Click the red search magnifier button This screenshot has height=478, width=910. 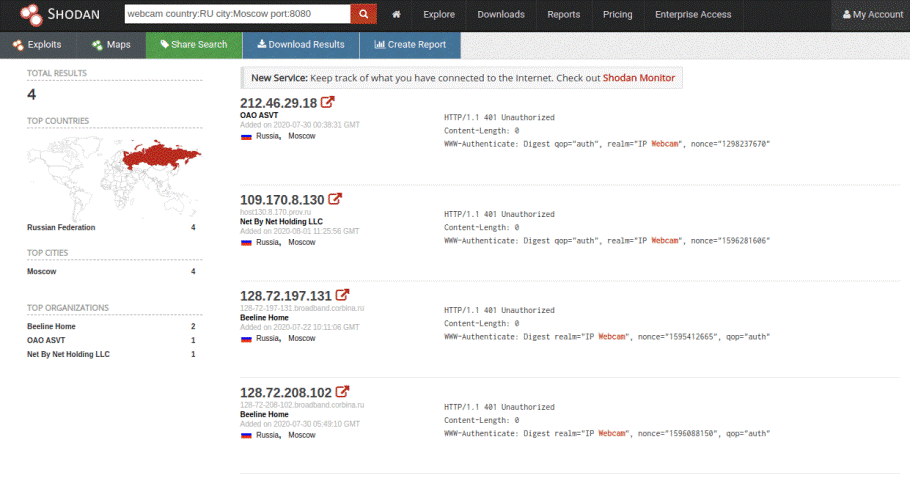click(x=363, y=14)
